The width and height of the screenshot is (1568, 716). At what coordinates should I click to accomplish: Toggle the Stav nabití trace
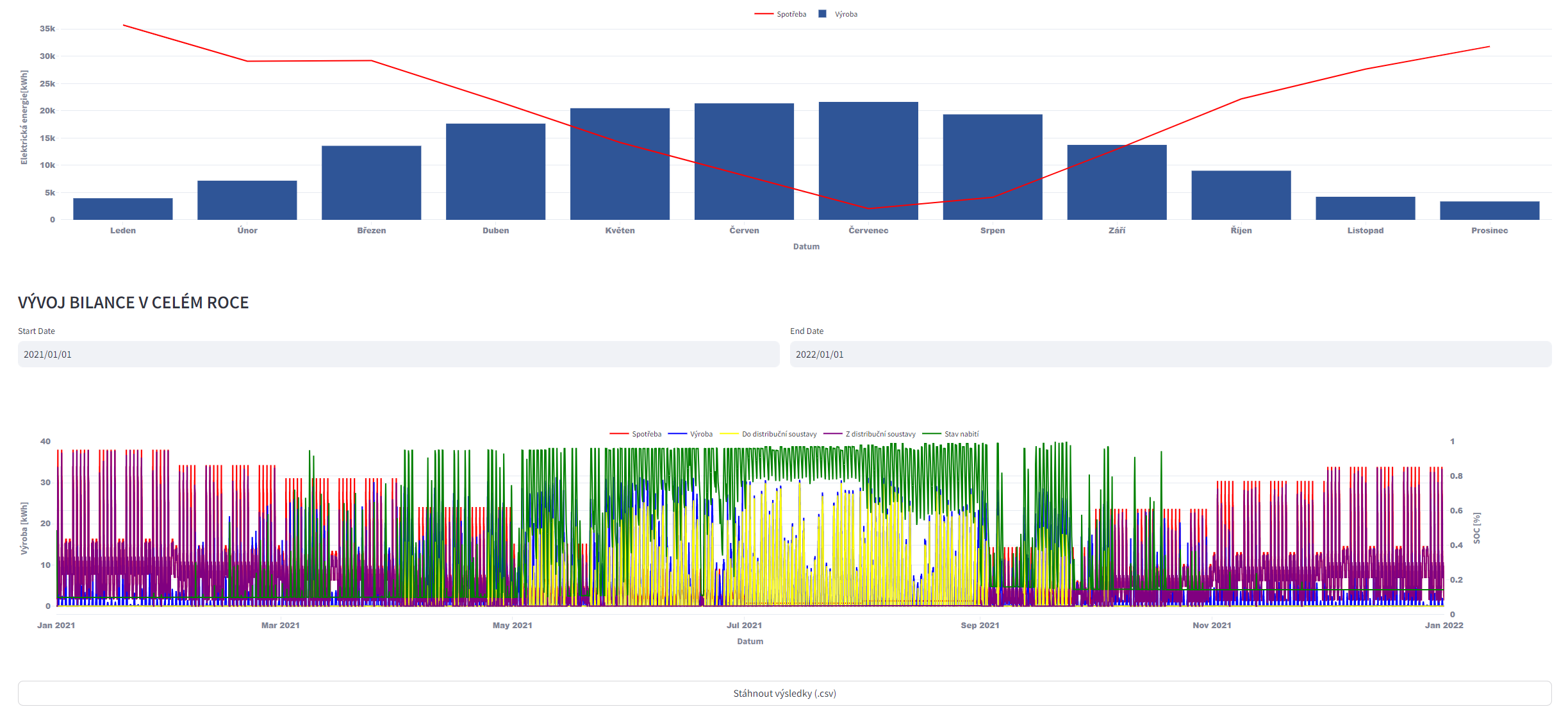pos(950,434)
